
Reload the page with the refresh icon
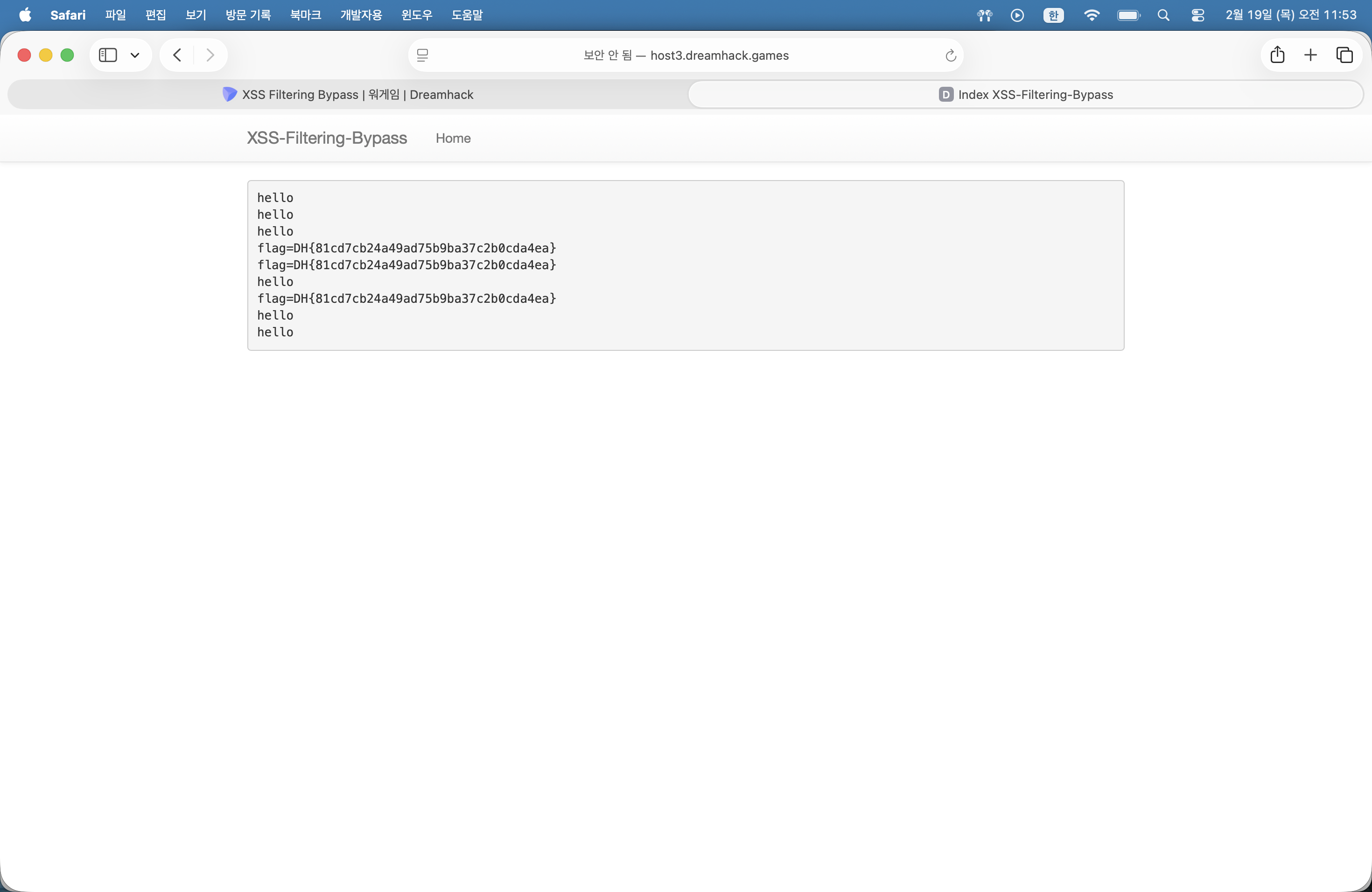(951, 56)
